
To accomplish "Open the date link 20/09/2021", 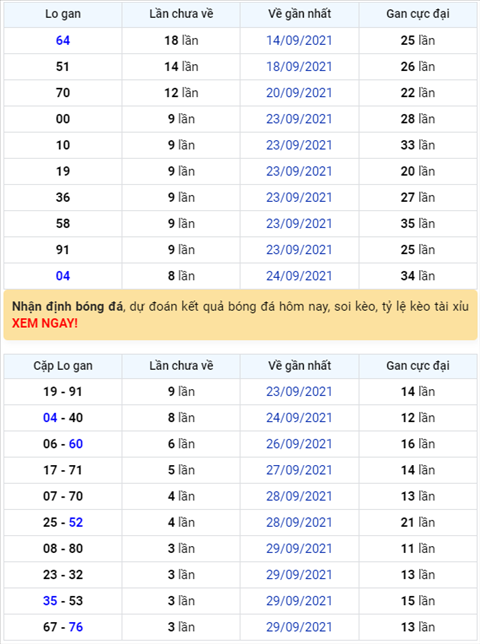I will click(x=299, y=93).
